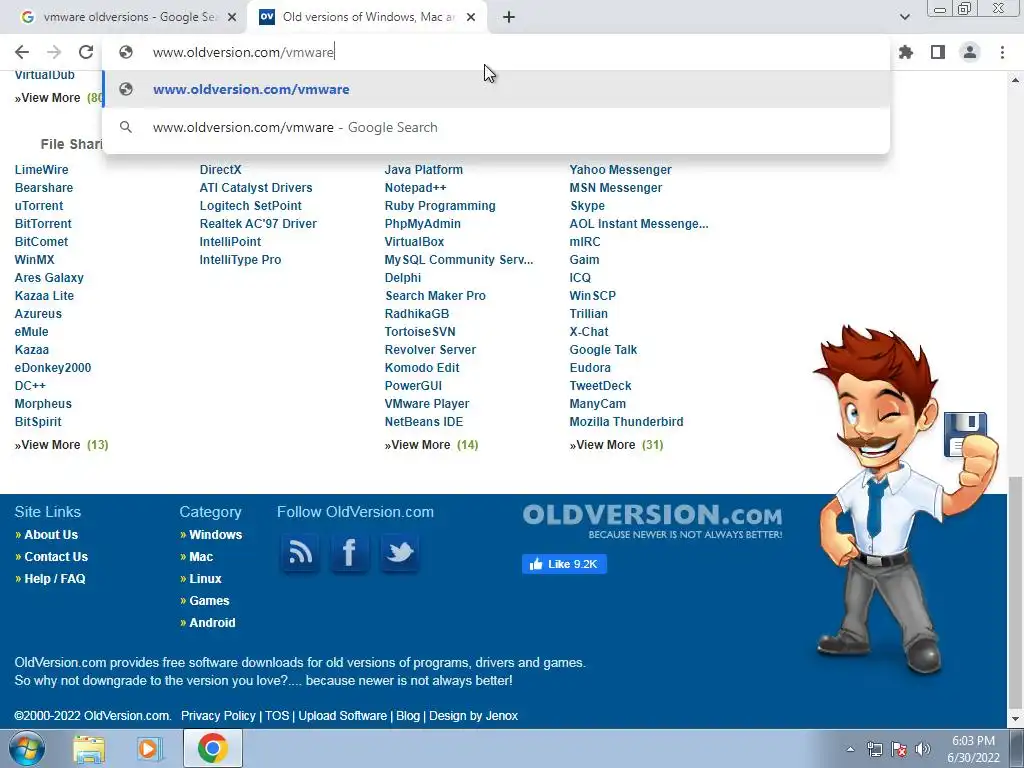Launch the media player taskbar icon
This screenshot has height=768, width=1024.
(149, 748)
